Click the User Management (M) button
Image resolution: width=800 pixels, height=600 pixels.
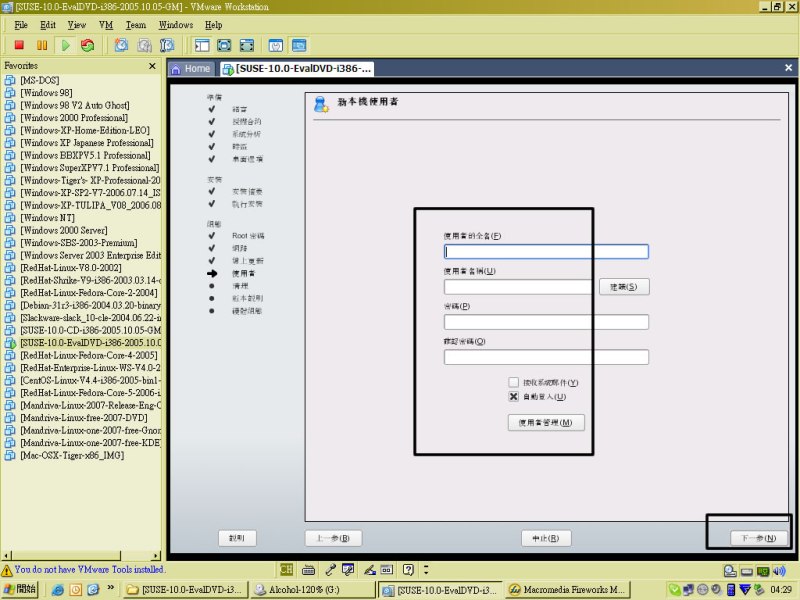546,422
